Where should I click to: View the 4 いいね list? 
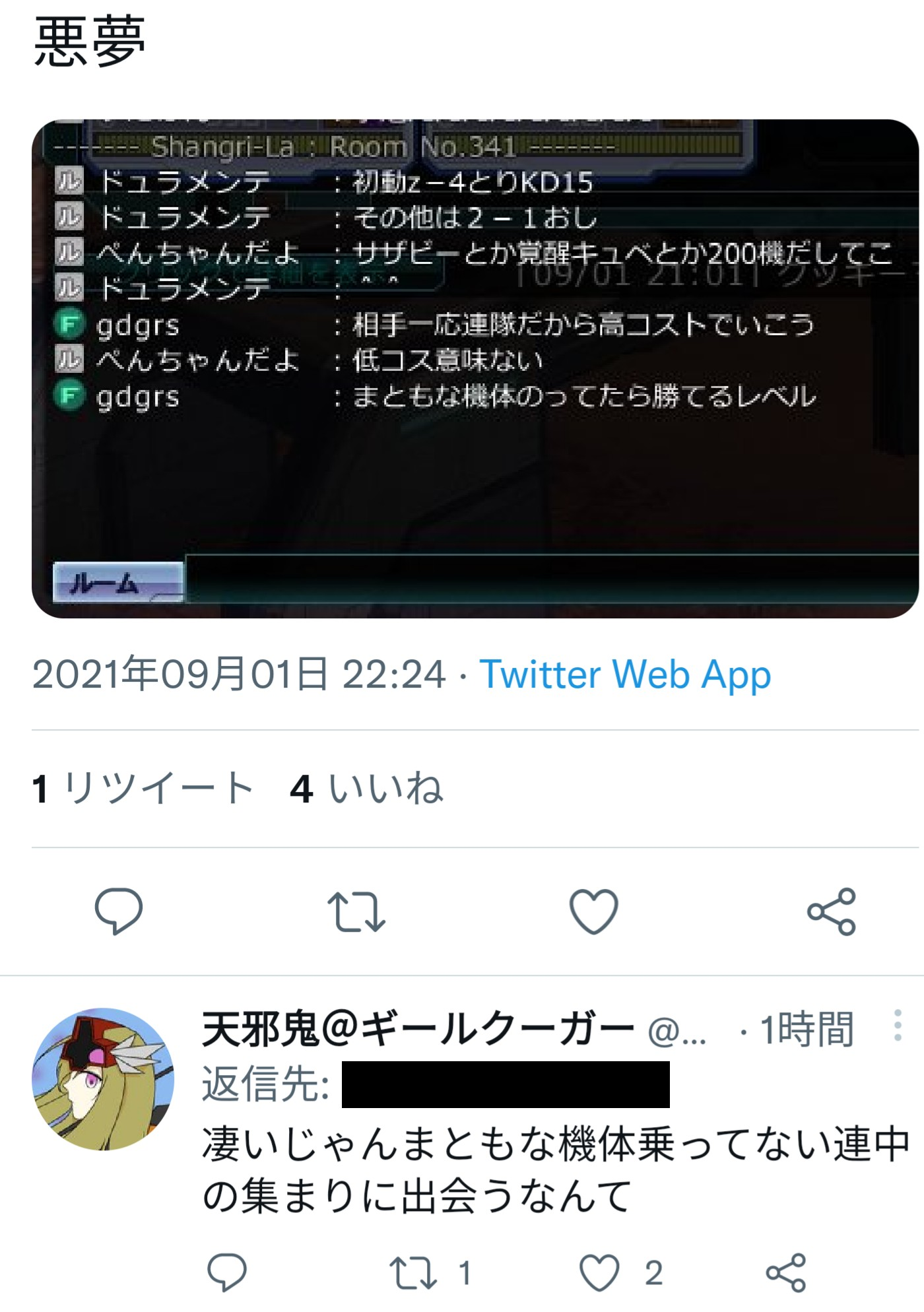(x=367, y=788)
